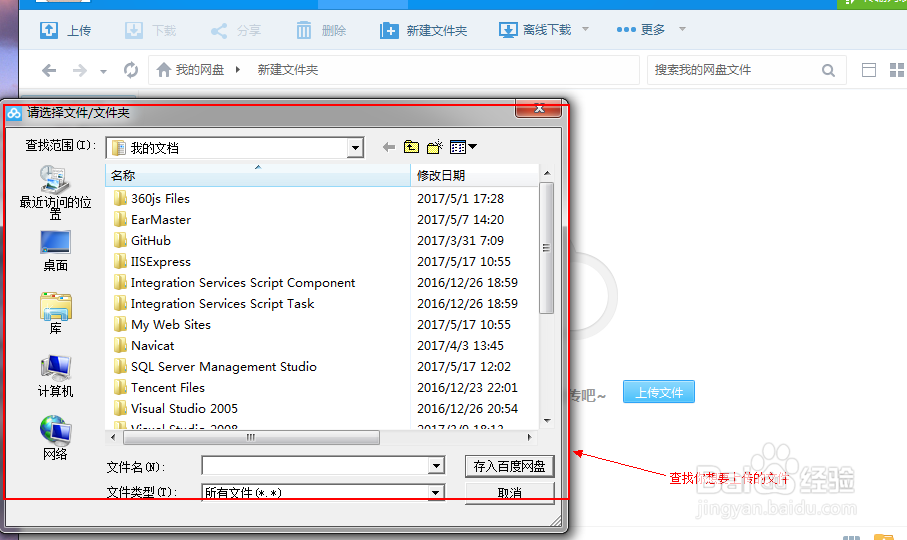The width and height of the screenshot is (907, 540).
Task: Click the 2017/4/3 13:45 date cell
Action: pos(460,346)
